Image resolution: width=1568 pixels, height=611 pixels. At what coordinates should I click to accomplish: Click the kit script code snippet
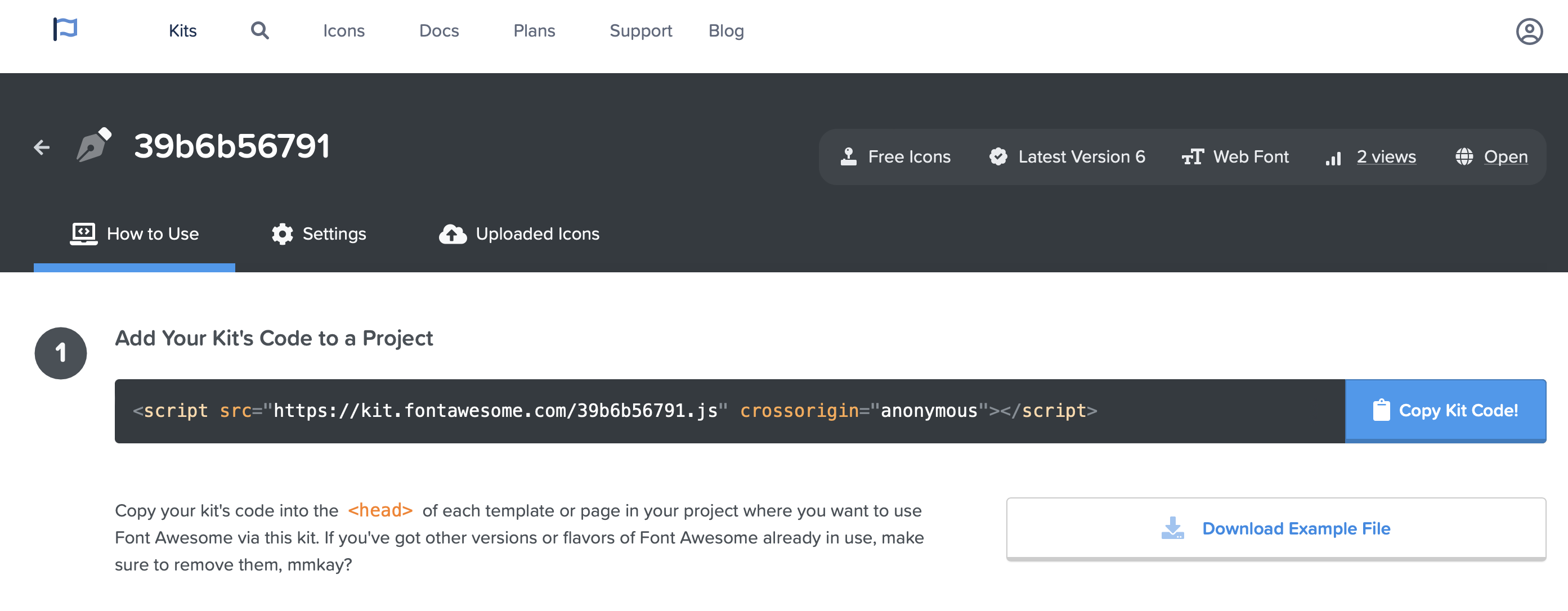click(615, 411)
